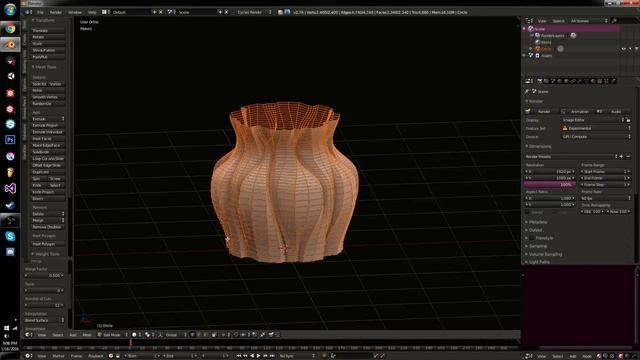
Task: Open the Help menu
Action: pyautogui.click(x=92, y=12)
